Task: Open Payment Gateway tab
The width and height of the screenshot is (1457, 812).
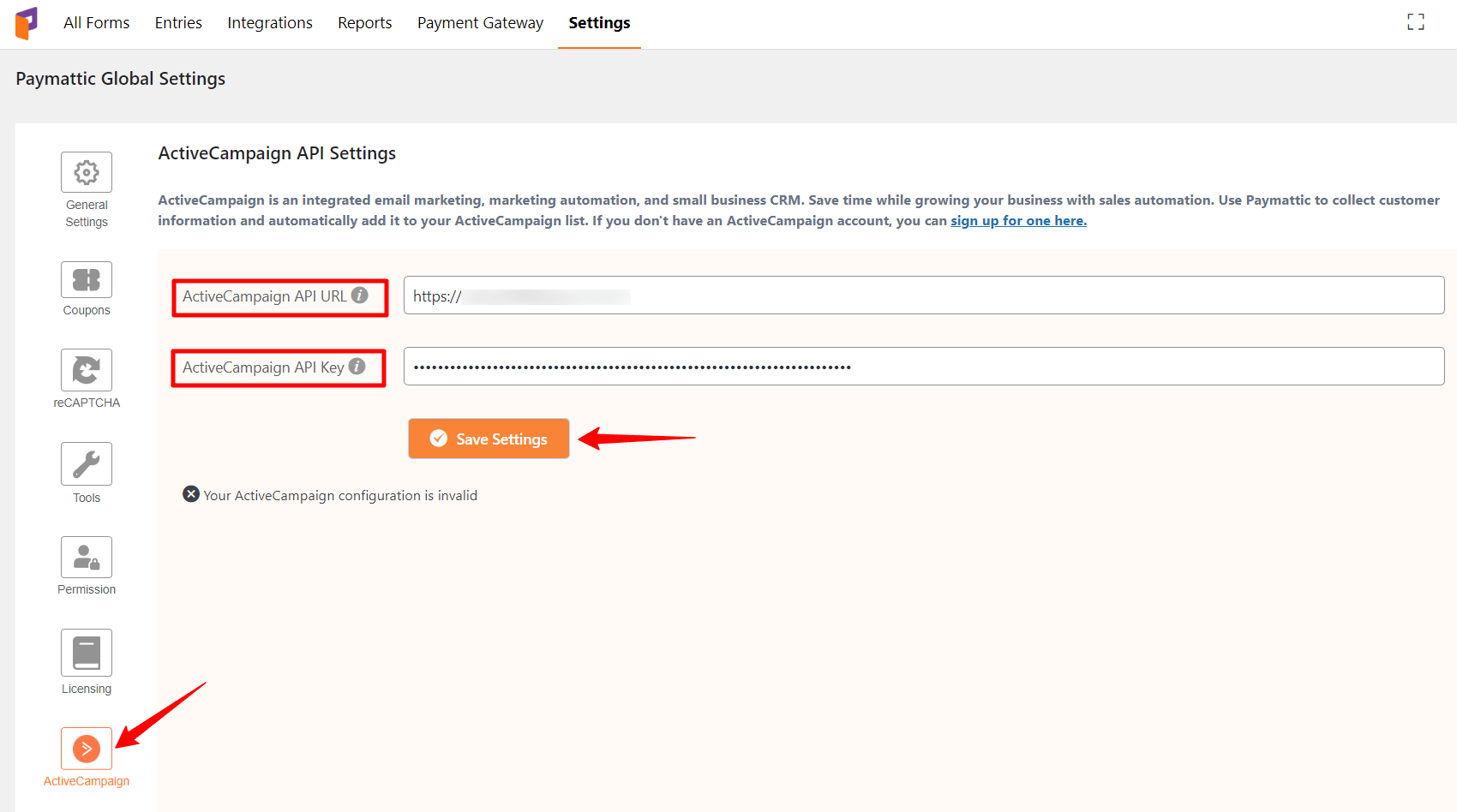Action: point(481,23)
